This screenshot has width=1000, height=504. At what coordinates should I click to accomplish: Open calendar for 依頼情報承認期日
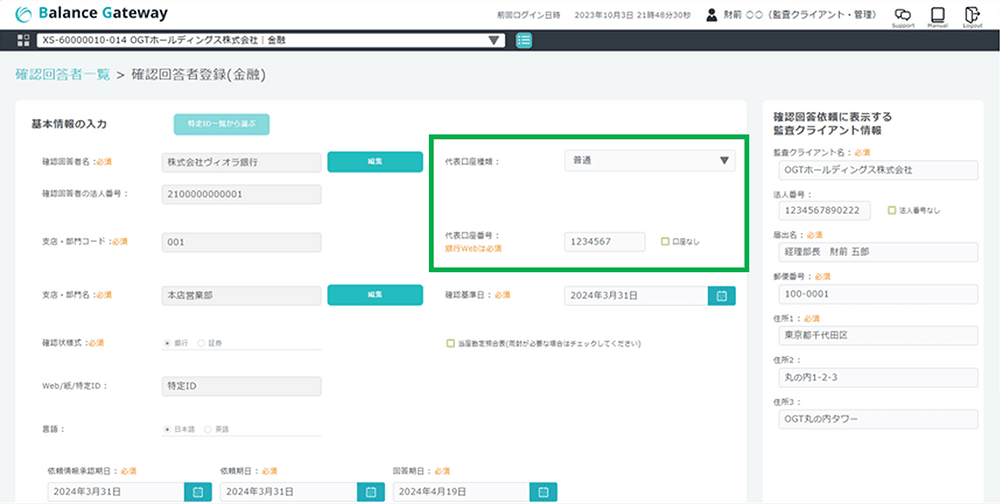click(197, 492)
